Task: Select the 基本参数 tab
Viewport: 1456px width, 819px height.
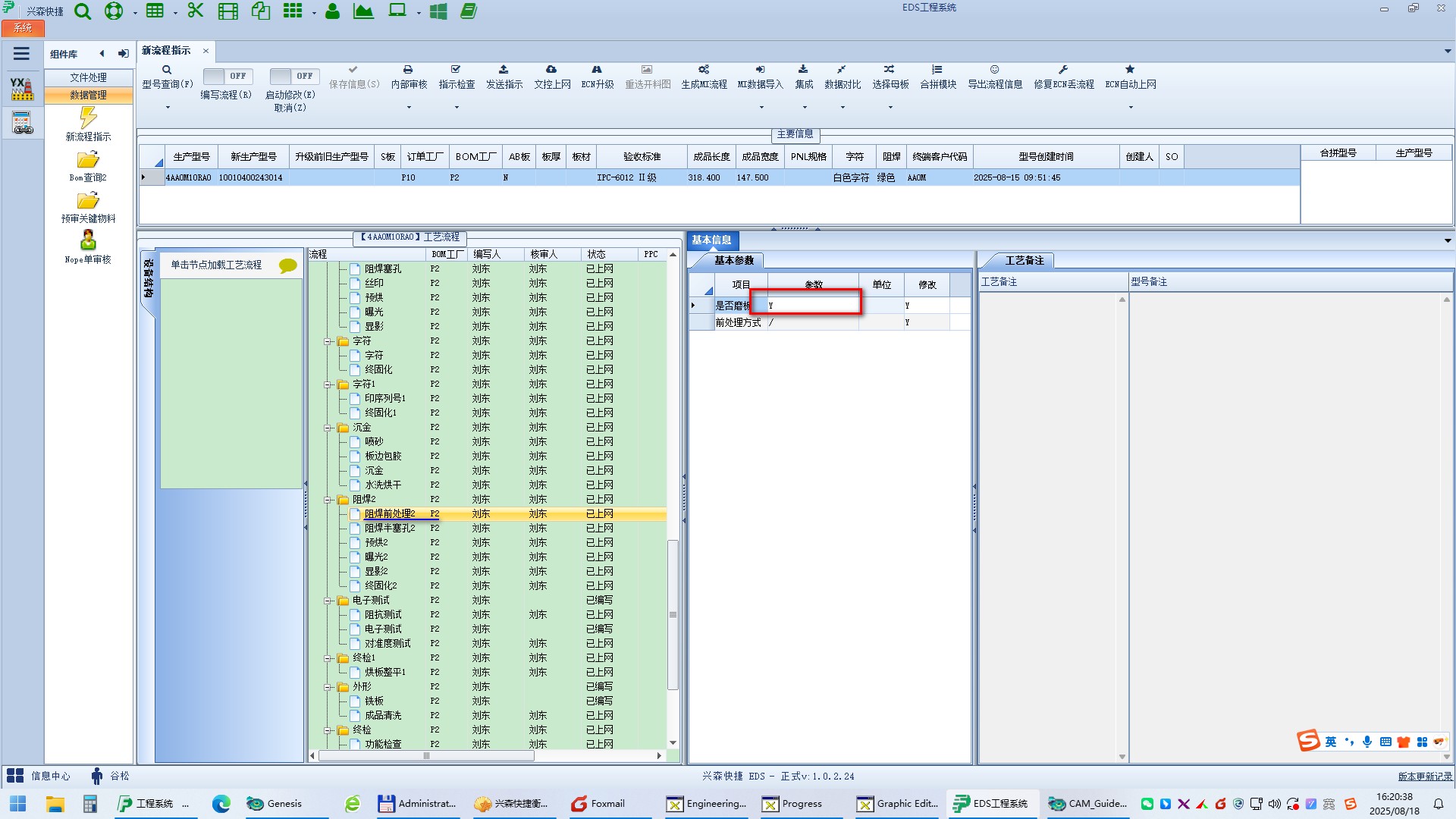Action: point(733,261)
